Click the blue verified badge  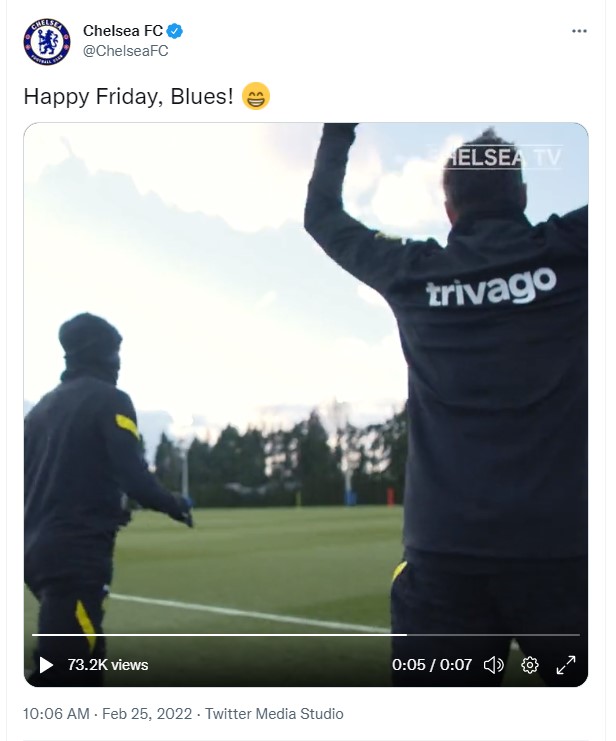[x=174, y=31]
